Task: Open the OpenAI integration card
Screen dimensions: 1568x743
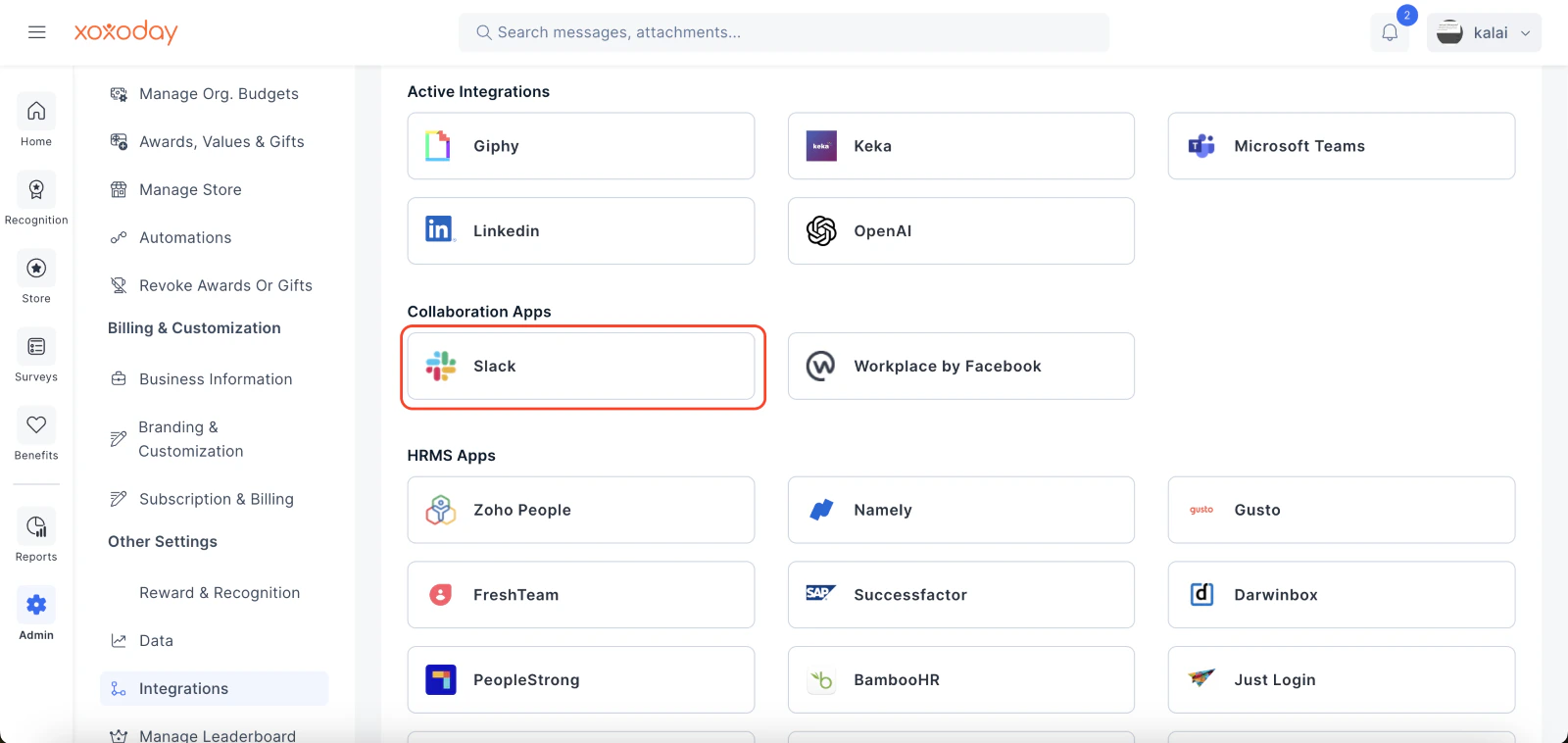Action: pos(961,231)
